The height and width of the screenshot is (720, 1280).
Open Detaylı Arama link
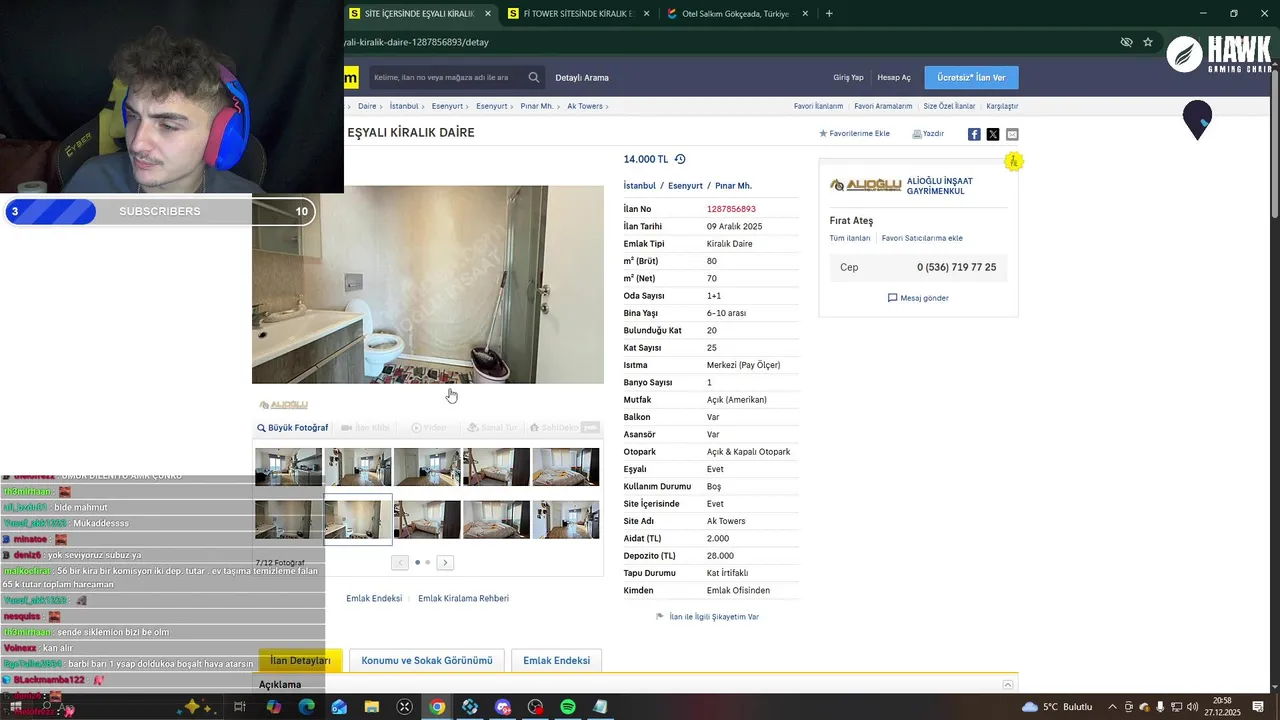pyautogui.click(x=582, y=77)
